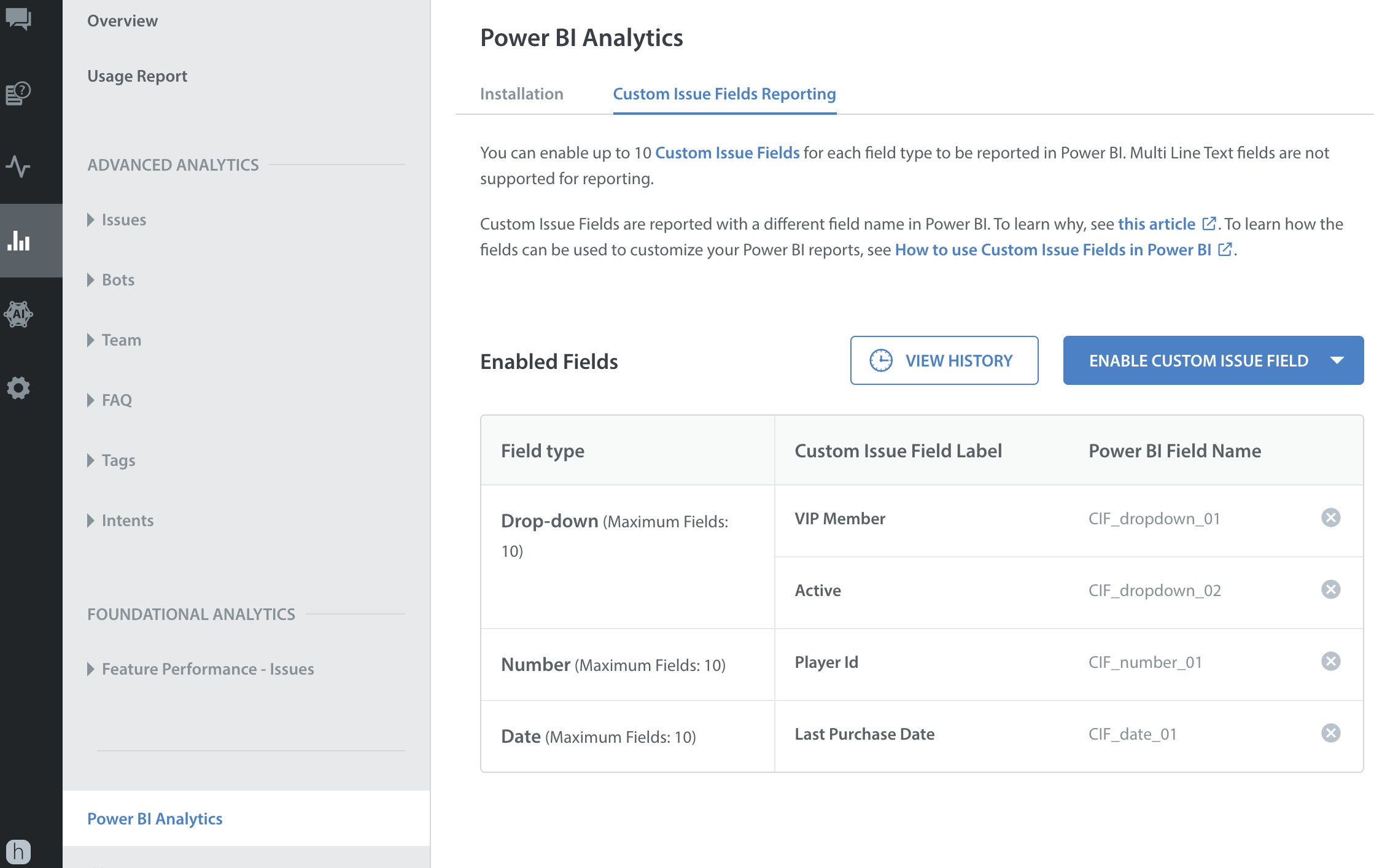Open the Enable Custom Issue Field dropdown arrow
The height and width of the screenshot is (868, 1374).
tap(1337, 360)
